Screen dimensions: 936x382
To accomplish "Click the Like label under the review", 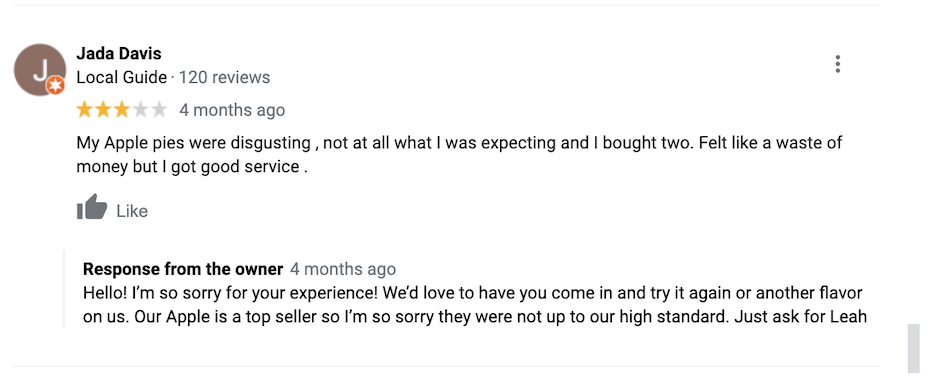I will coord(132,211).
